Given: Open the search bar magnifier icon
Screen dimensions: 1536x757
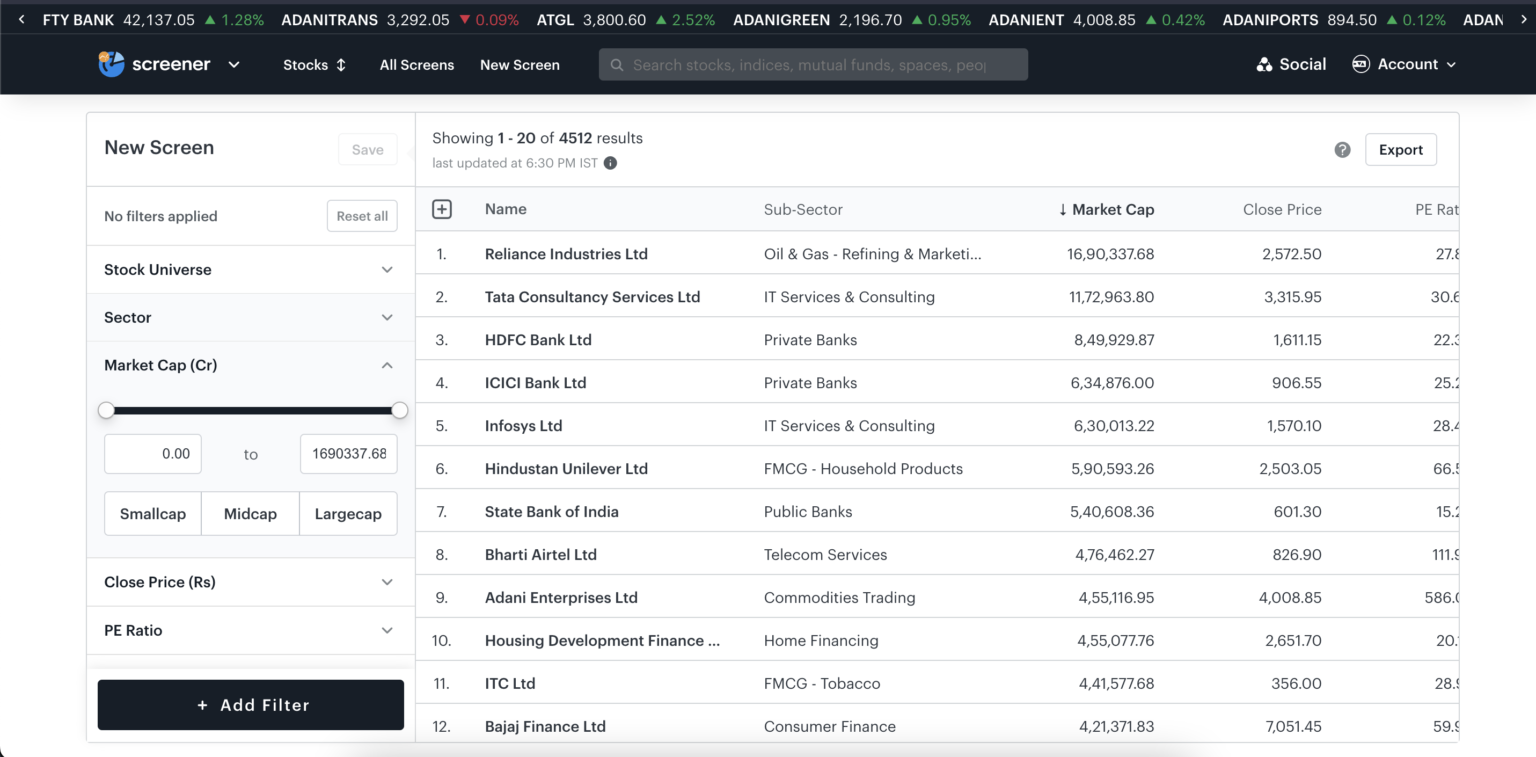Looking at the screenshot, I should coord(617,64).
